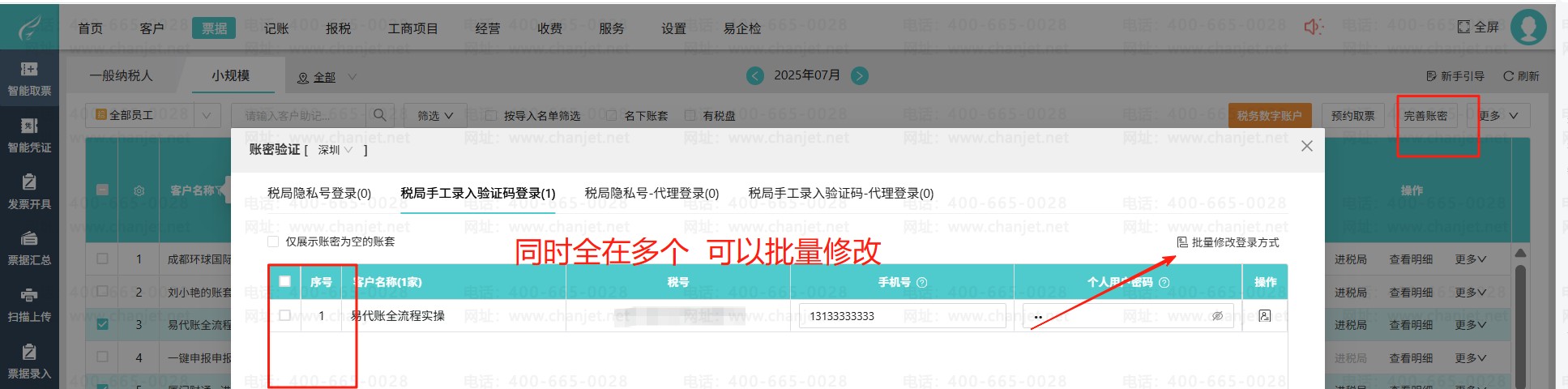Click the 刷新 refresh button
1568x389 pixels.
1521,75
